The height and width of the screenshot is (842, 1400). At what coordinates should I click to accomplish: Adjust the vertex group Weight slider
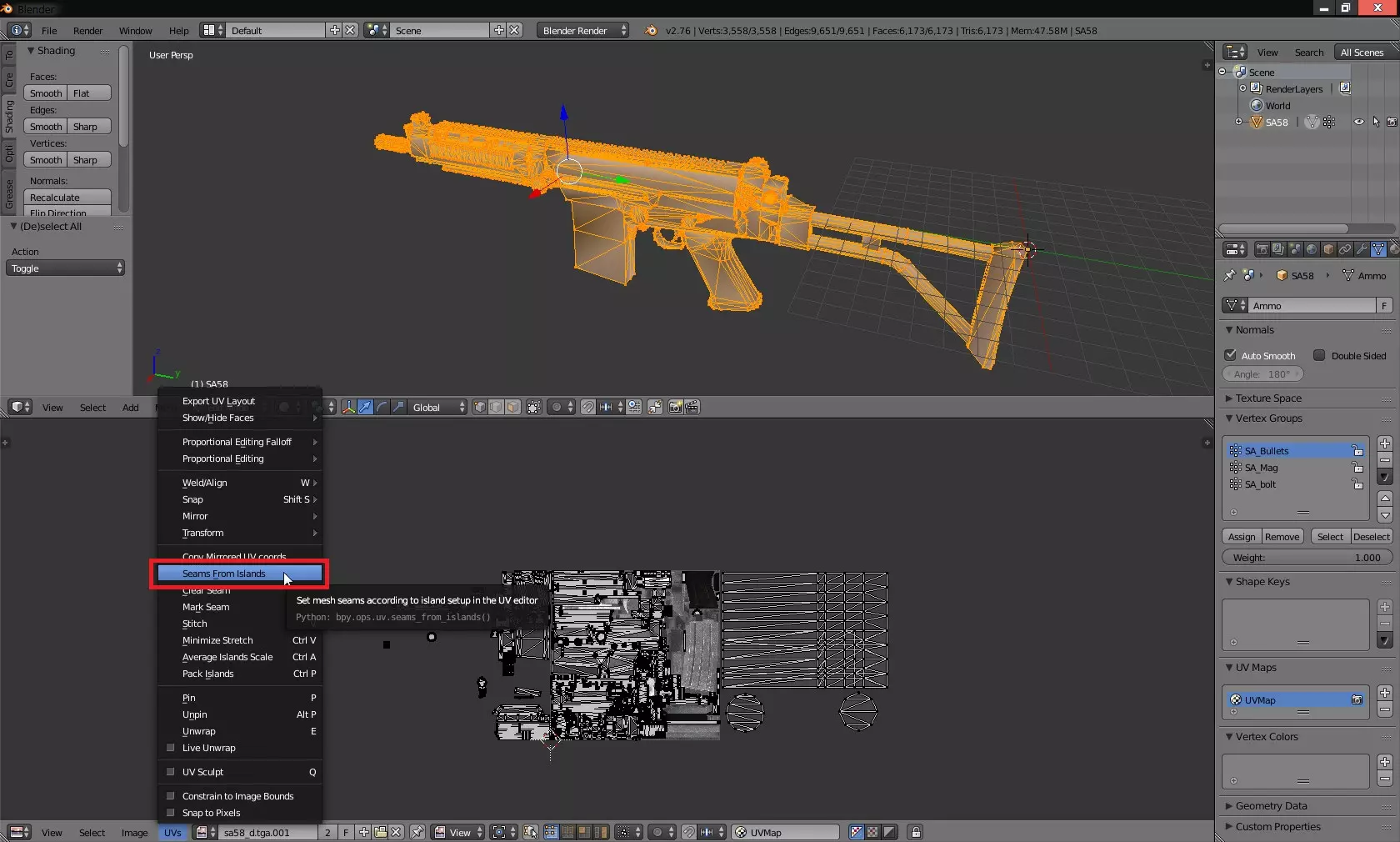click(x=1307, y=558)
